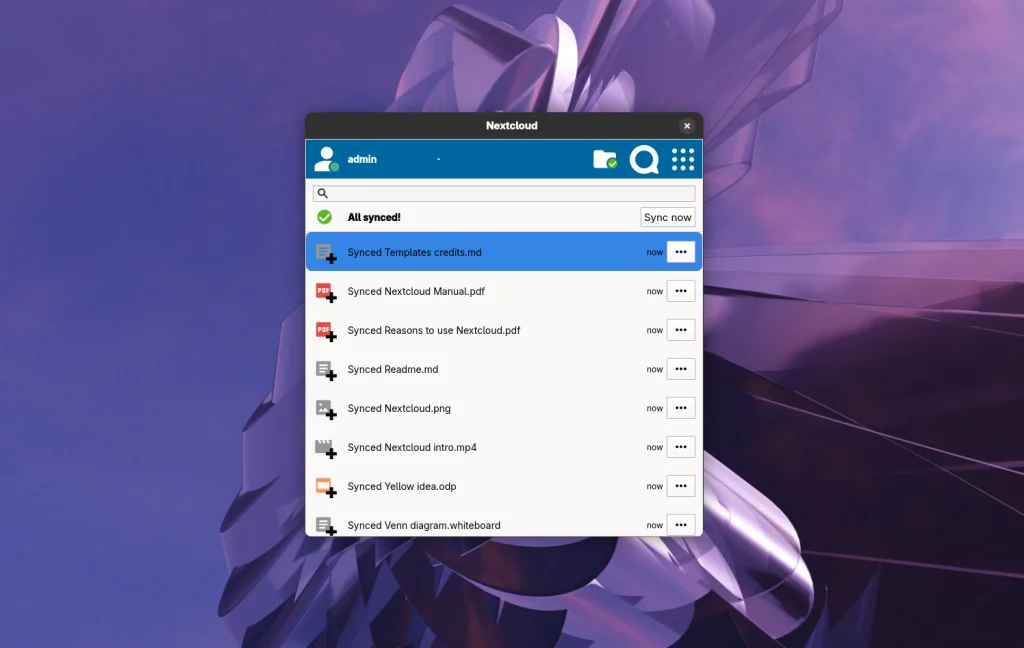Open options menu for Venn diagram.whiteboard

pos(681,525)
